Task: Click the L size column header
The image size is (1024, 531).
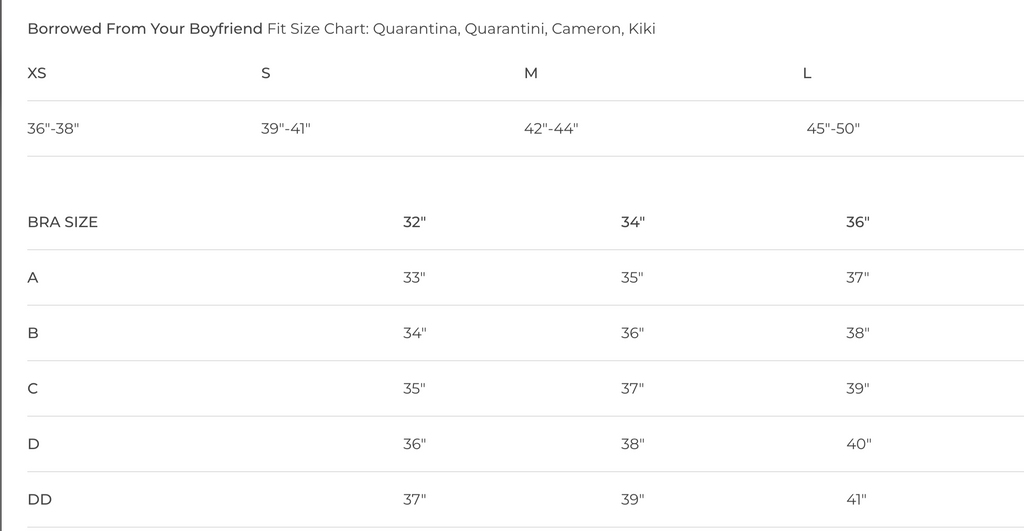Action: (807, 73)
